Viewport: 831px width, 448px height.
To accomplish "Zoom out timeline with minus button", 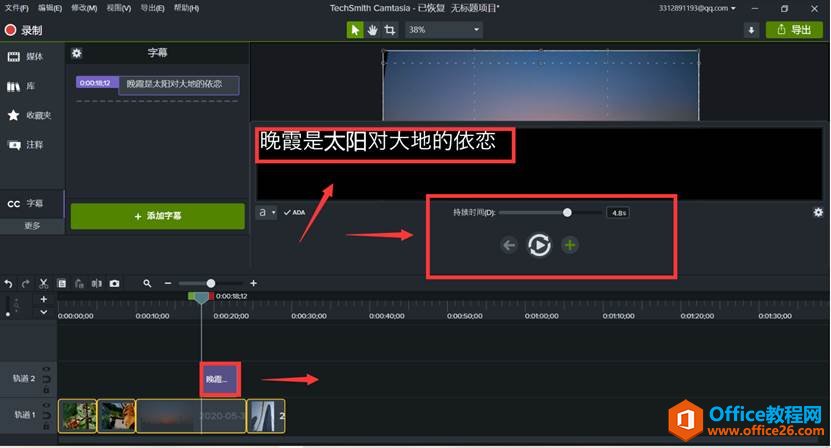I will 168,284.
